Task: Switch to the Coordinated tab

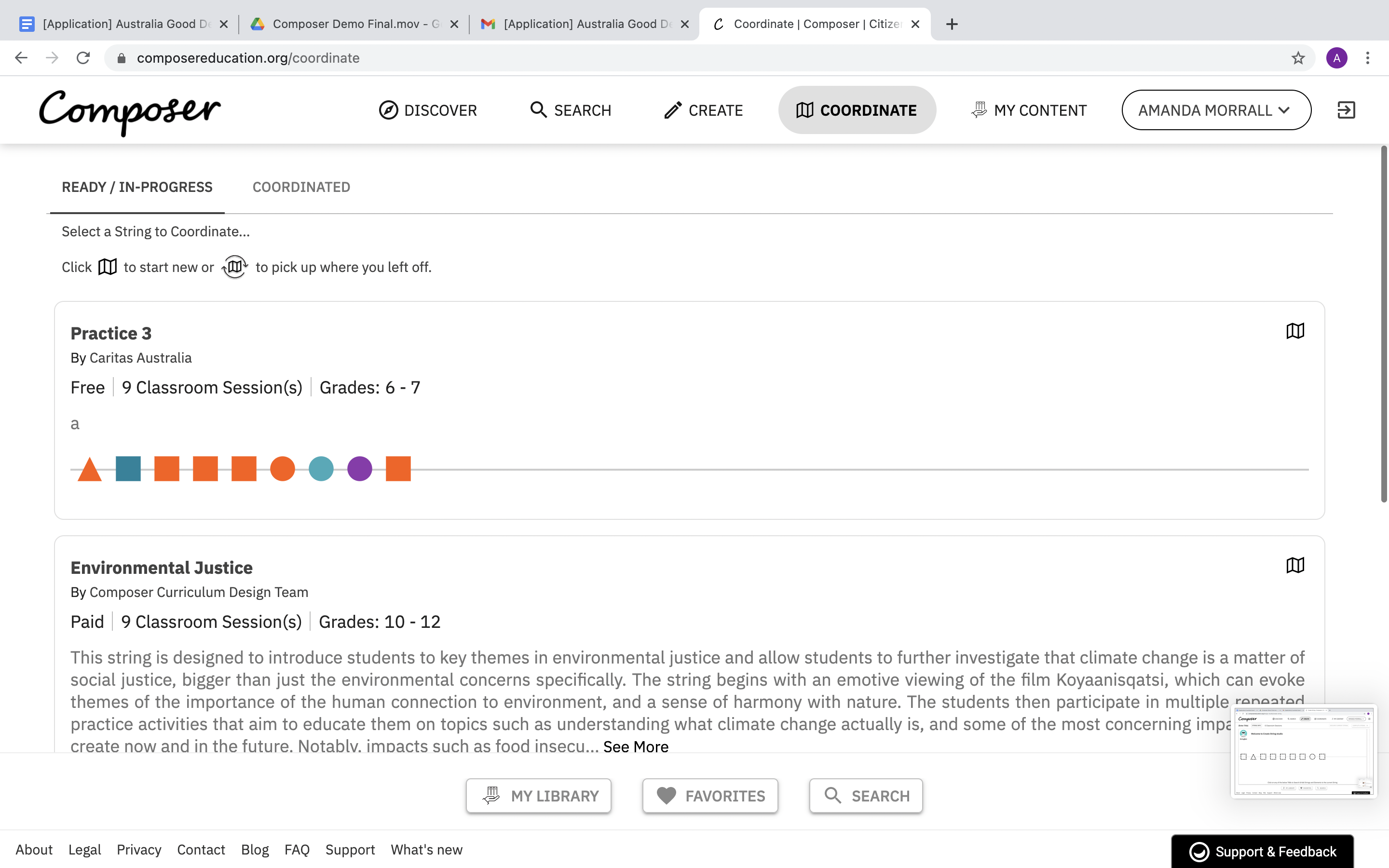Action: [x=301, y=187]
